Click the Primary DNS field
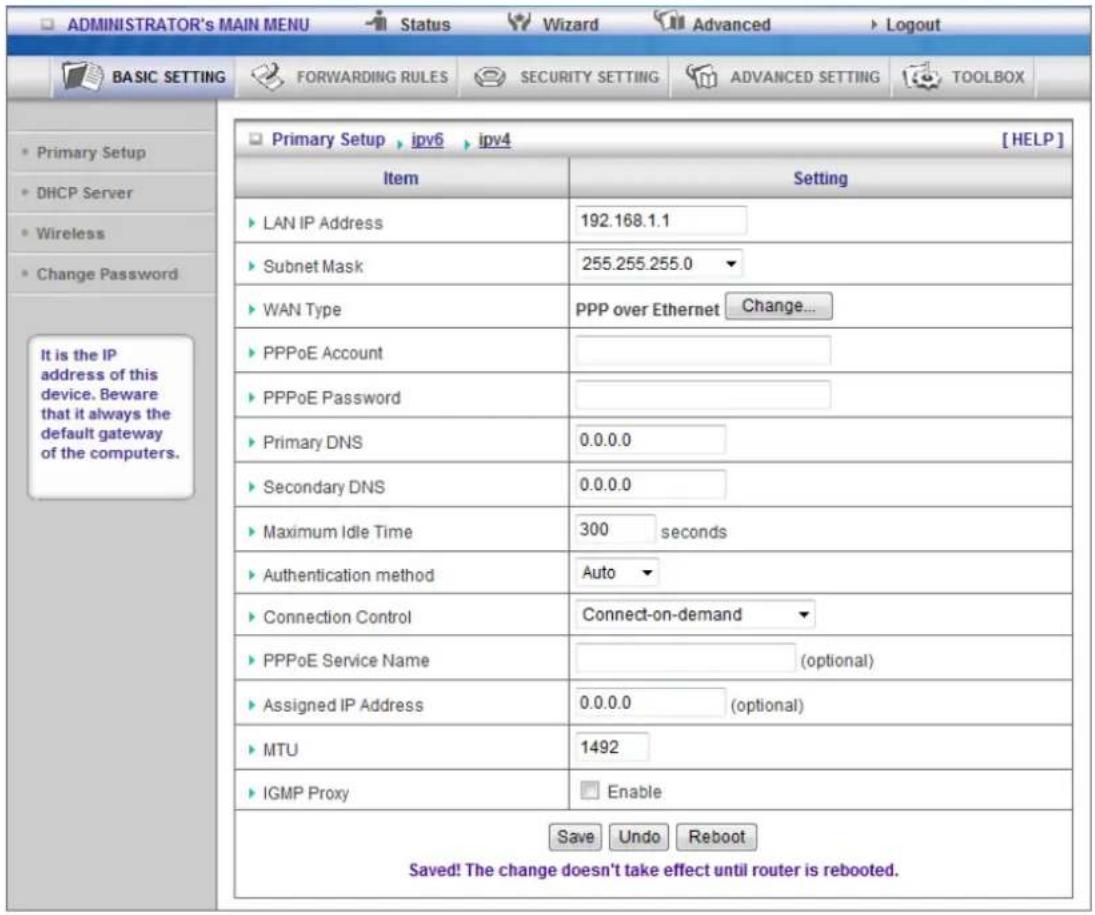The height and width of the screenshot is (915, 1095). click(x=650, y=440)
